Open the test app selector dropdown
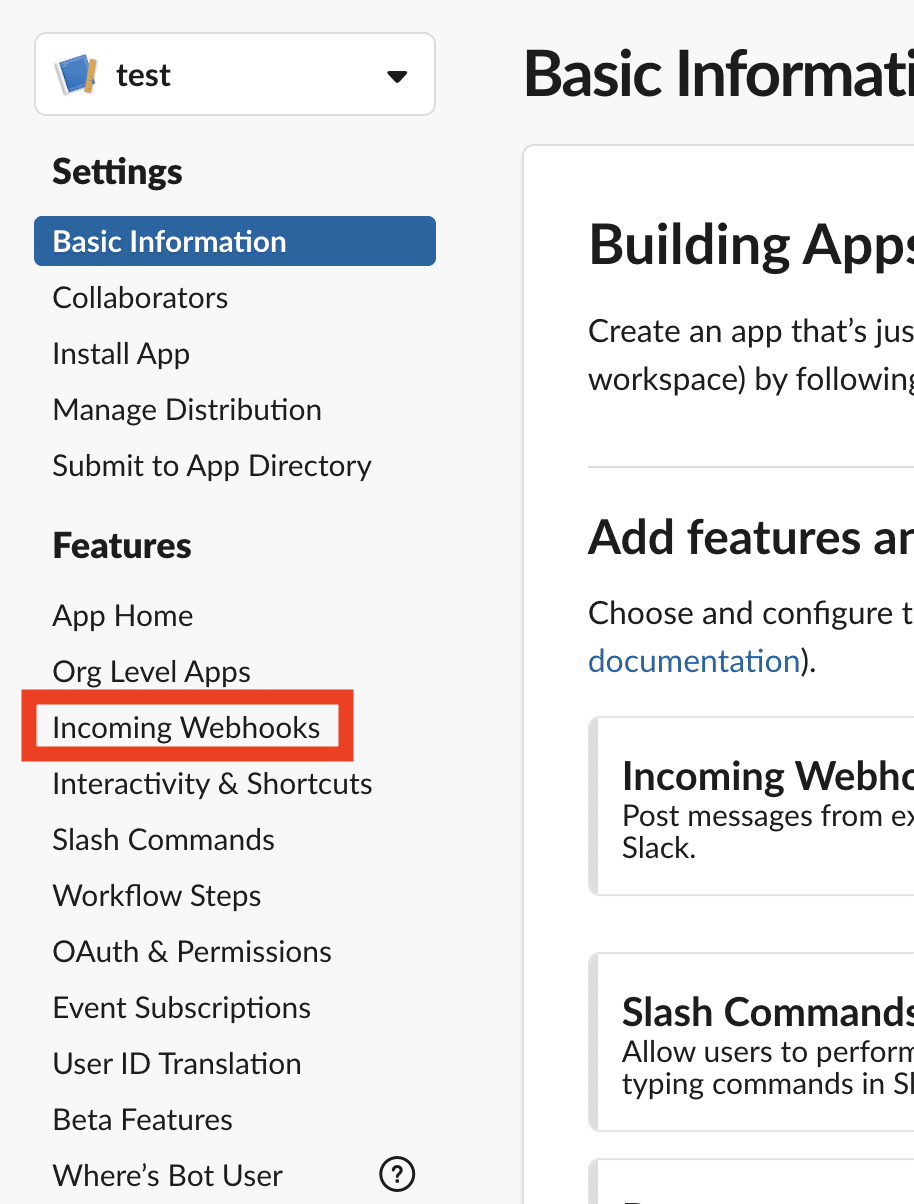 point(396,76)
